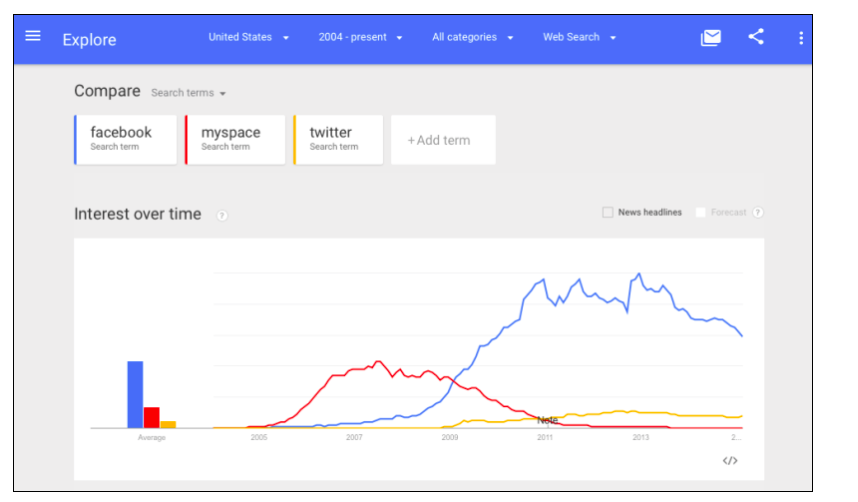858x502 pixels.
Task: Click the help icon next to Forecast
Action: 758,212
